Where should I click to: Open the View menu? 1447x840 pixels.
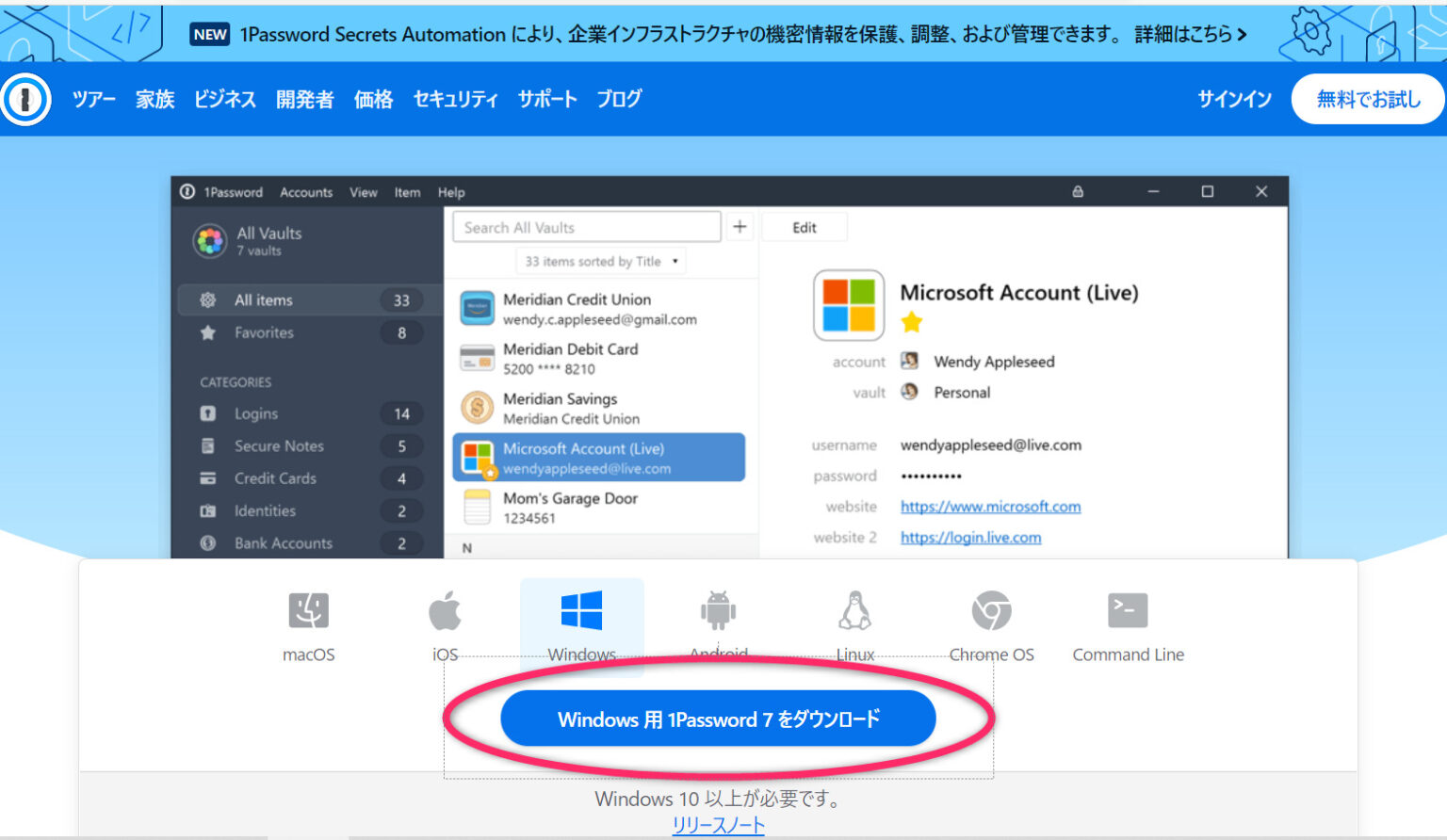[x=364, y=192]
